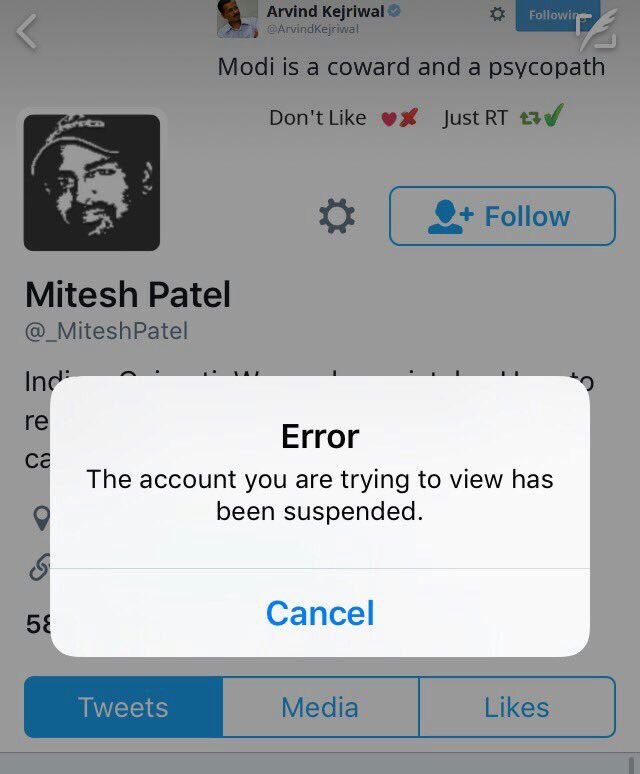Click the @_MiteshPatel handle

(x=106, y=331)
